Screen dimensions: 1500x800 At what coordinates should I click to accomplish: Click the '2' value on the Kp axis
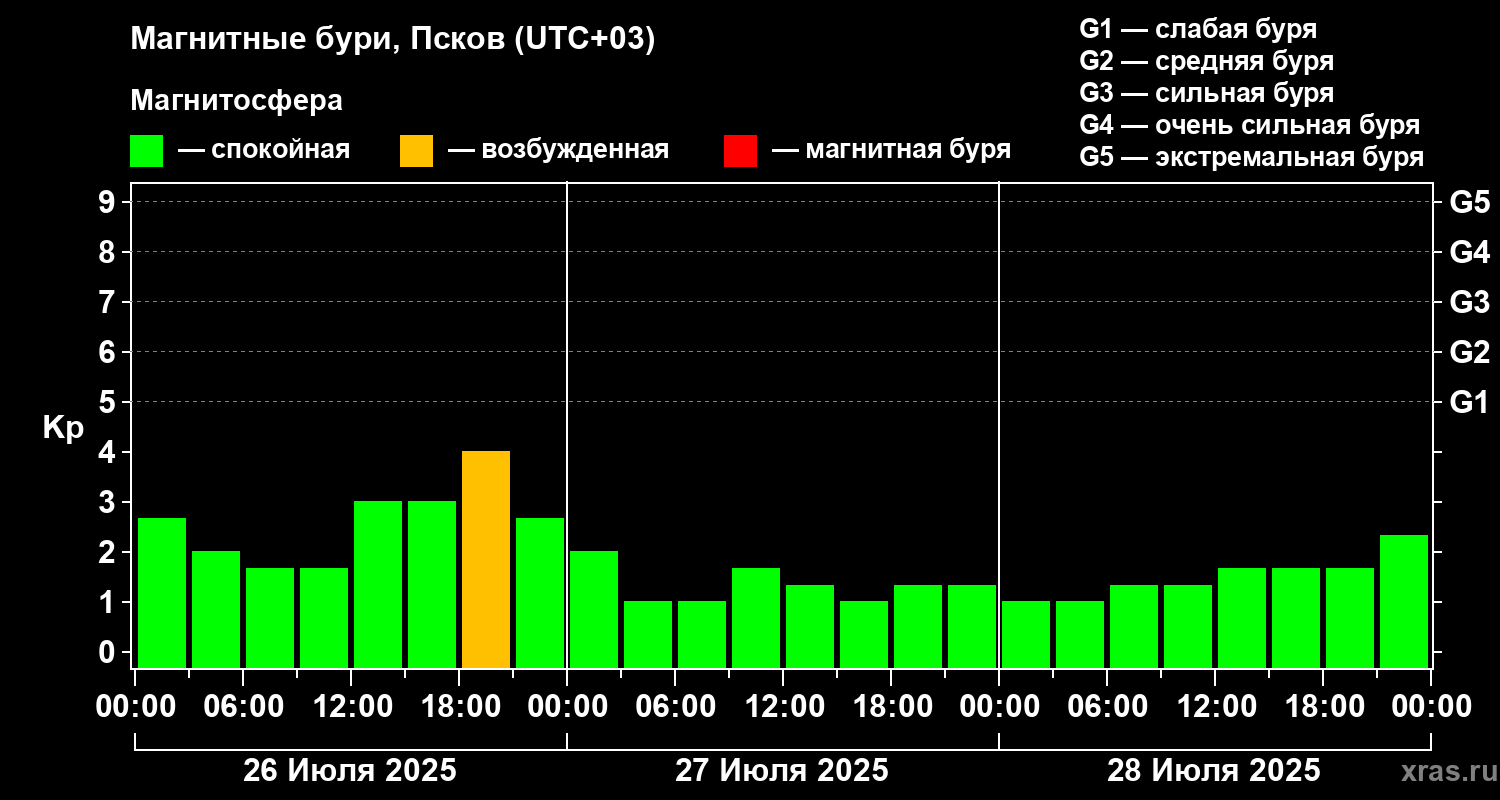click(x=109, y=552)
